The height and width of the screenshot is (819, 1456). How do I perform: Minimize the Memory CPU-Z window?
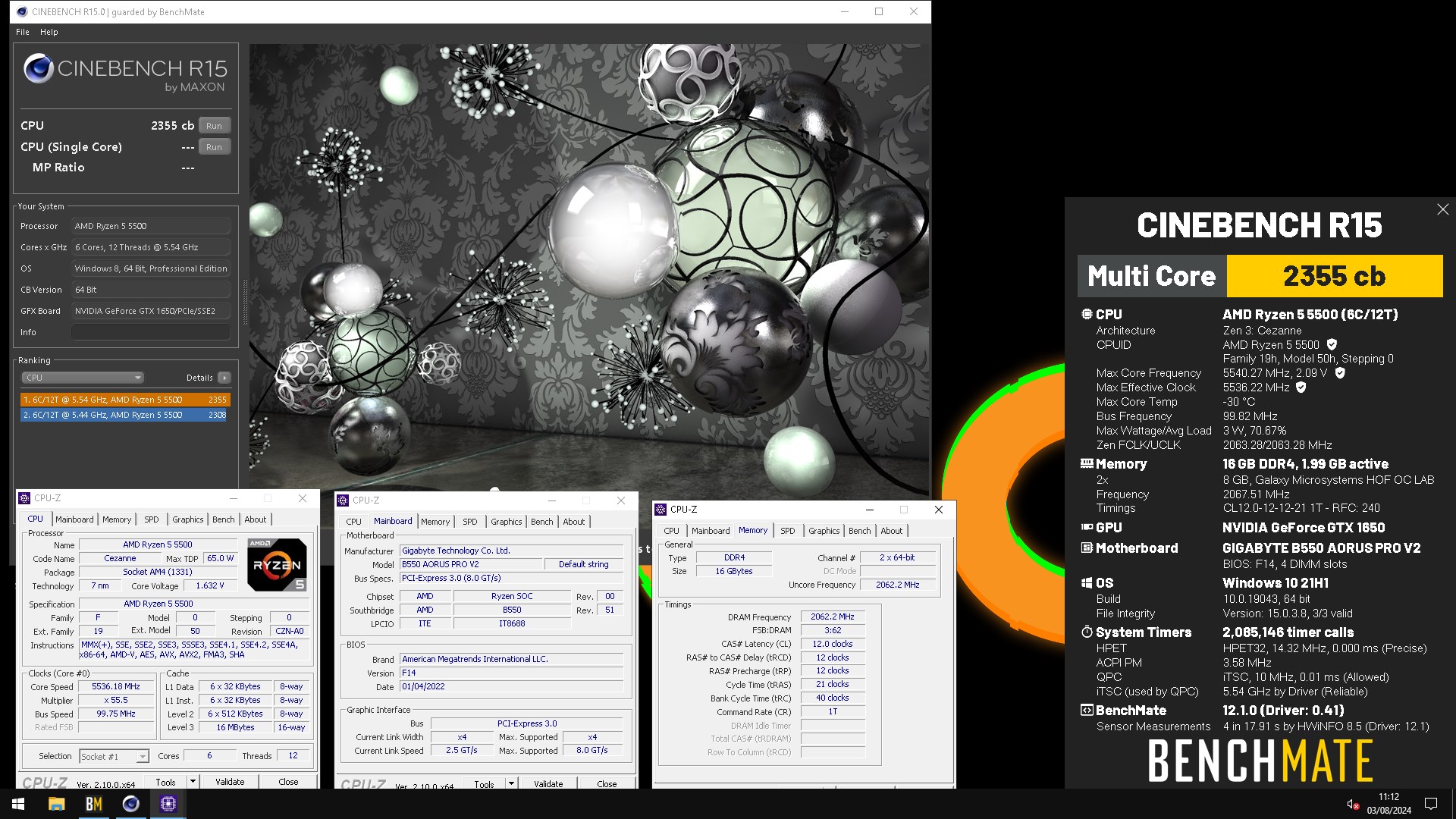tap(869, 510)
